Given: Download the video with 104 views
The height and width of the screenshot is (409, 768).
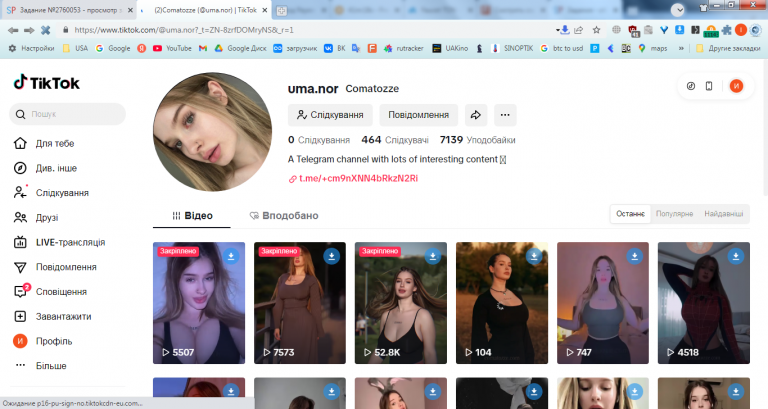Looking at the screenshot, I should coord(533,256).
